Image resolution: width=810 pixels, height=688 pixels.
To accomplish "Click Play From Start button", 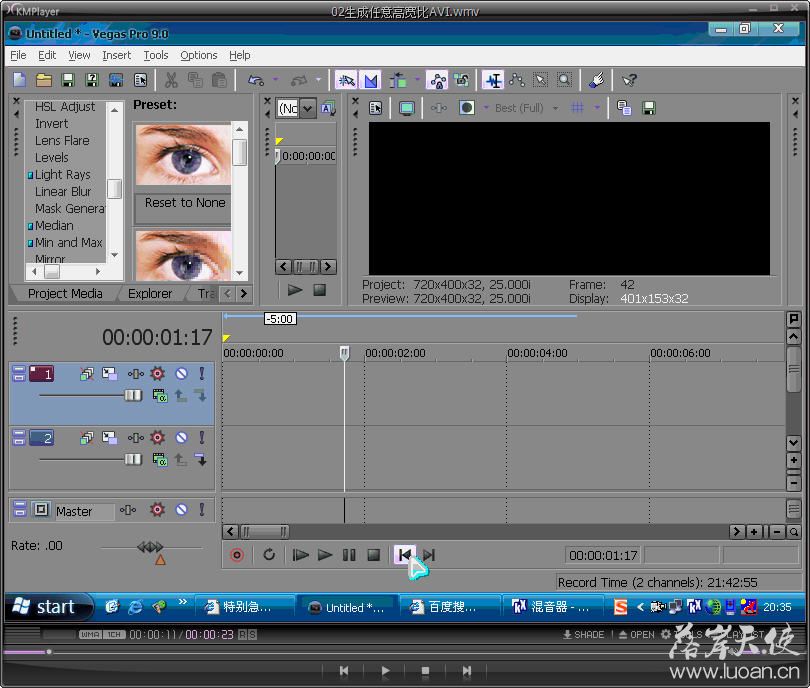I will [300, 555].
